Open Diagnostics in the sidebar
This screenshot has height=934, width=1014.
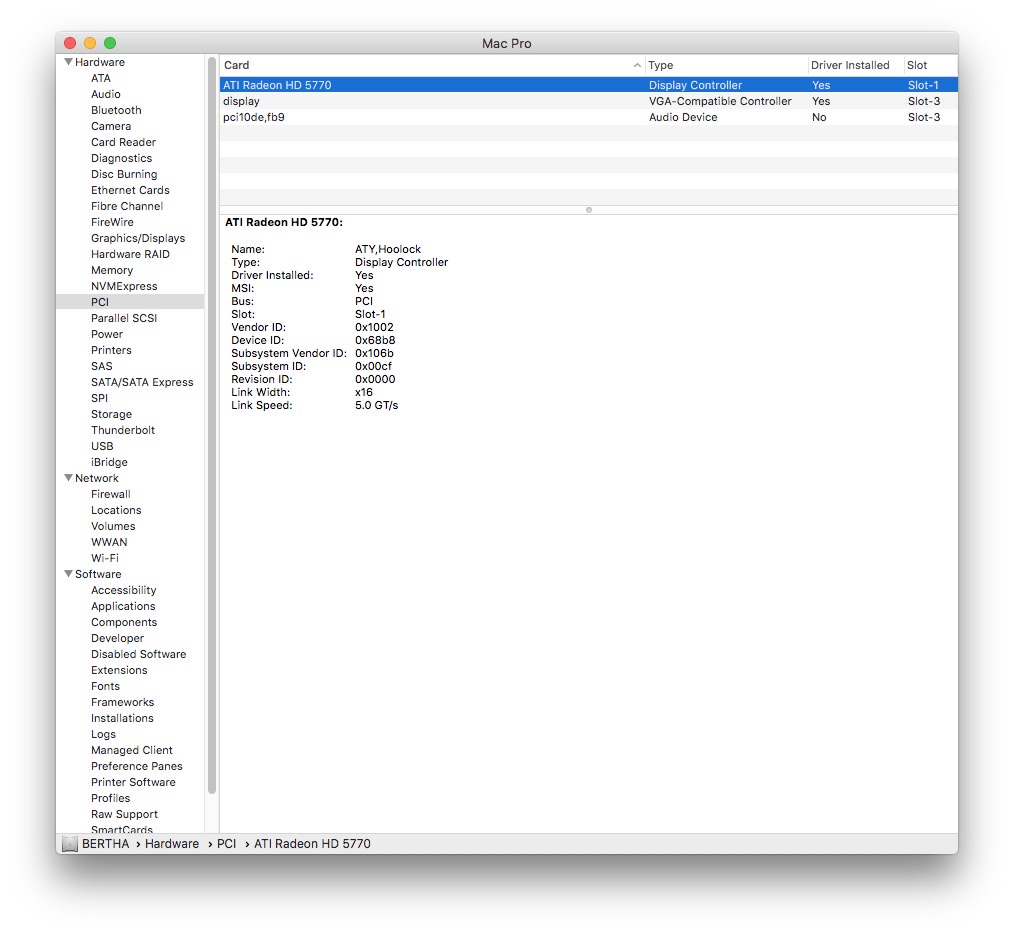tap(122, 158)
